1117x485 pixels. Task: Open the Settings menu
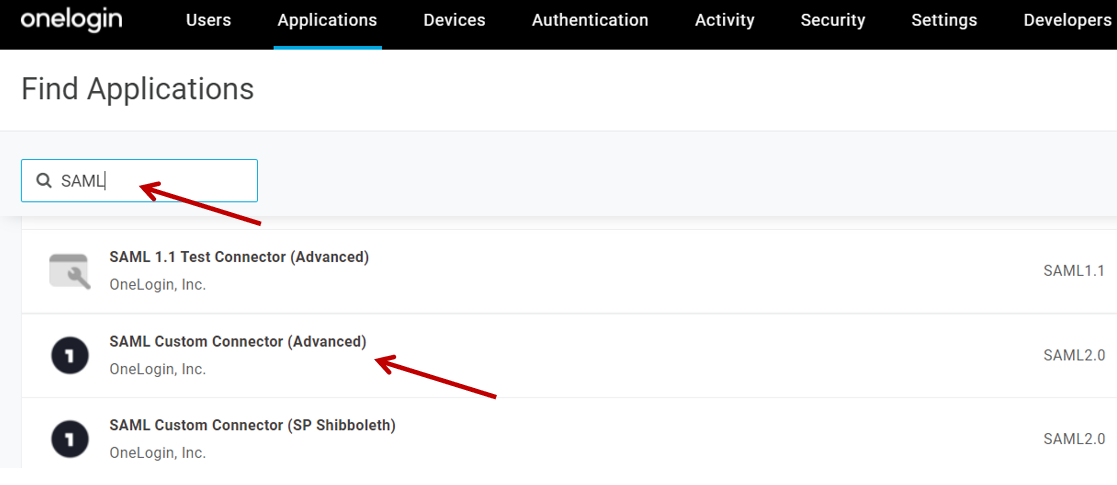click(944, 20)
